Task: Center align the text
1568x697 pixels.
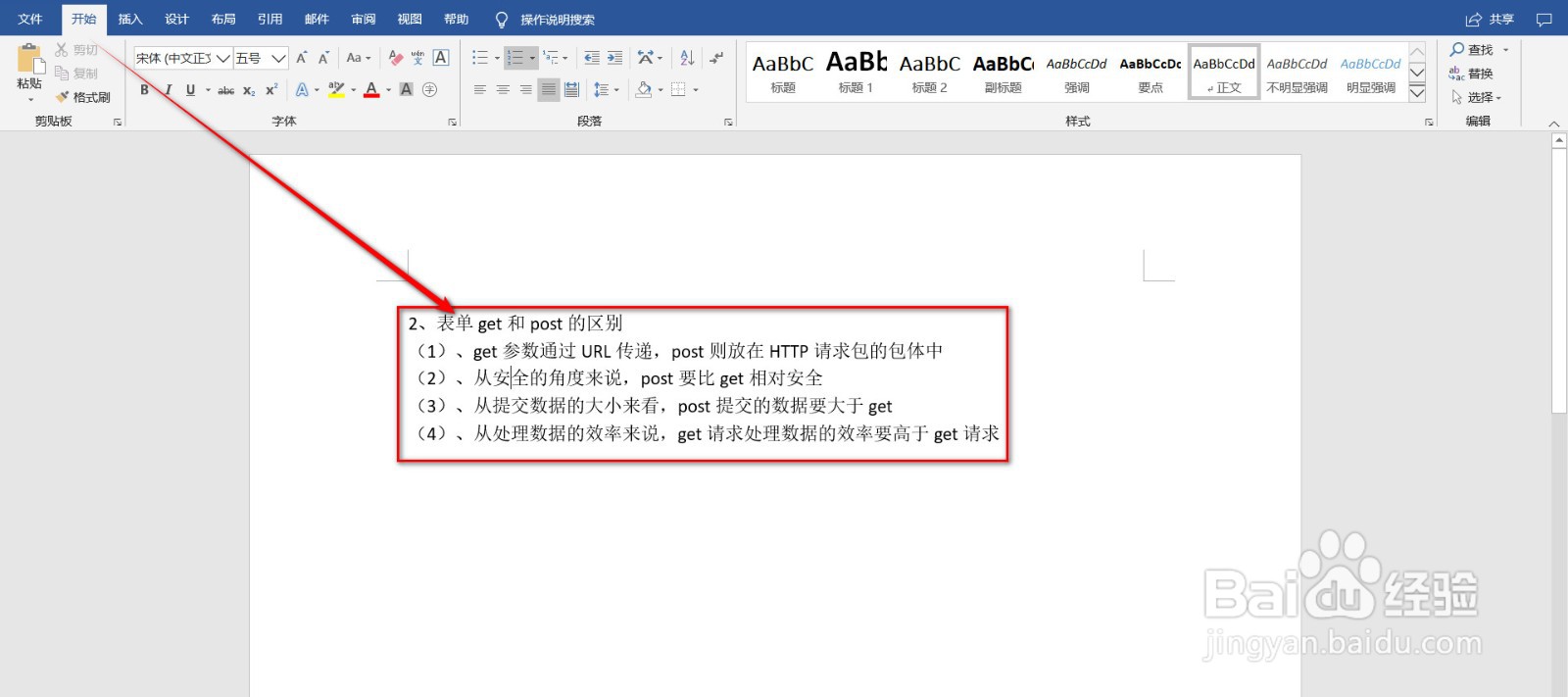Action: click(x=503, y=89)
